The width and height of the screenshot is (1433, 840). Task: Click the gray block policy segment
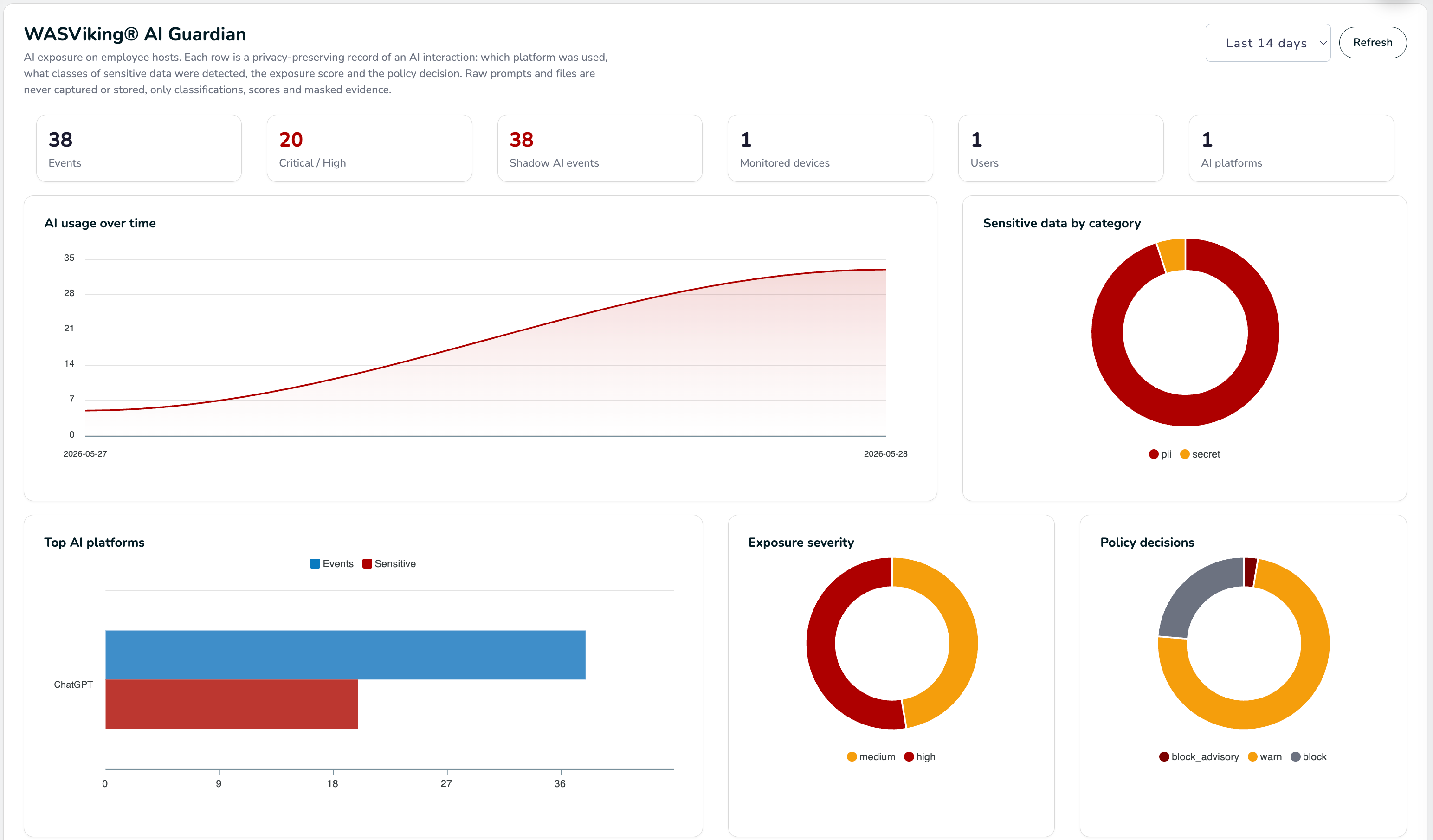(x=1191, y=593)
